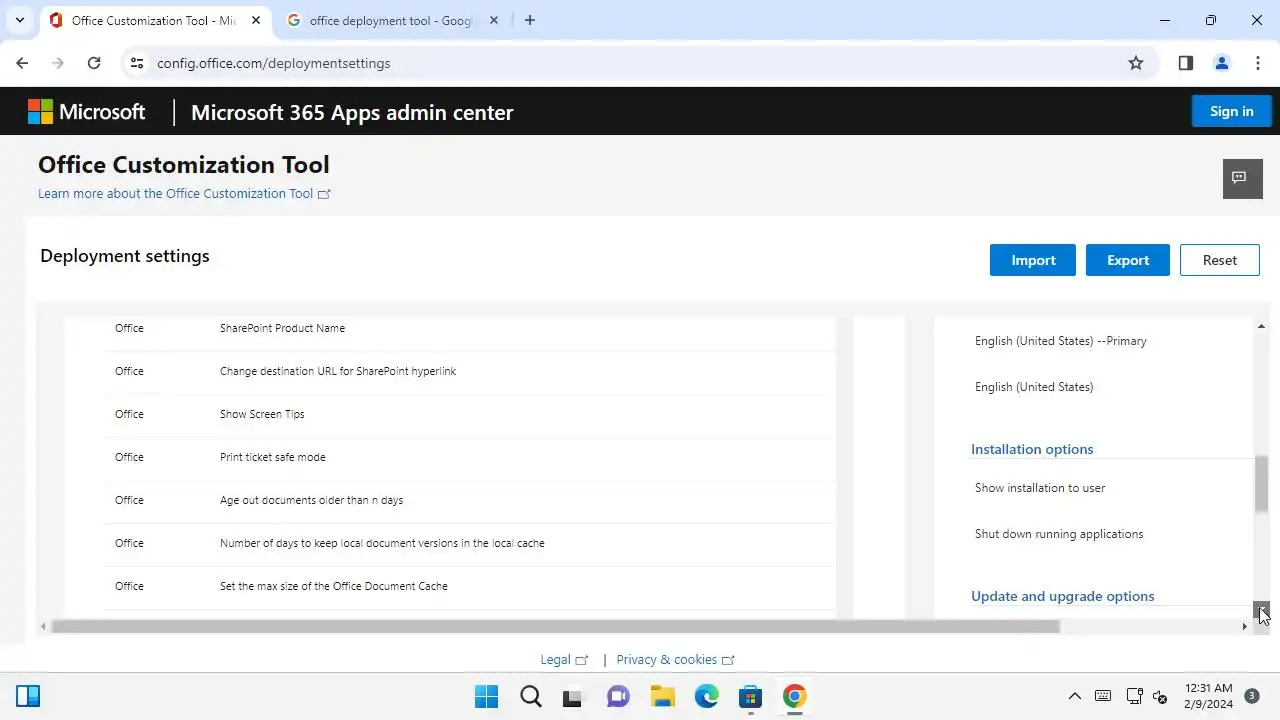
Task: Open notification center badge
Action: pyautogui.click(x=1252, y=696)
